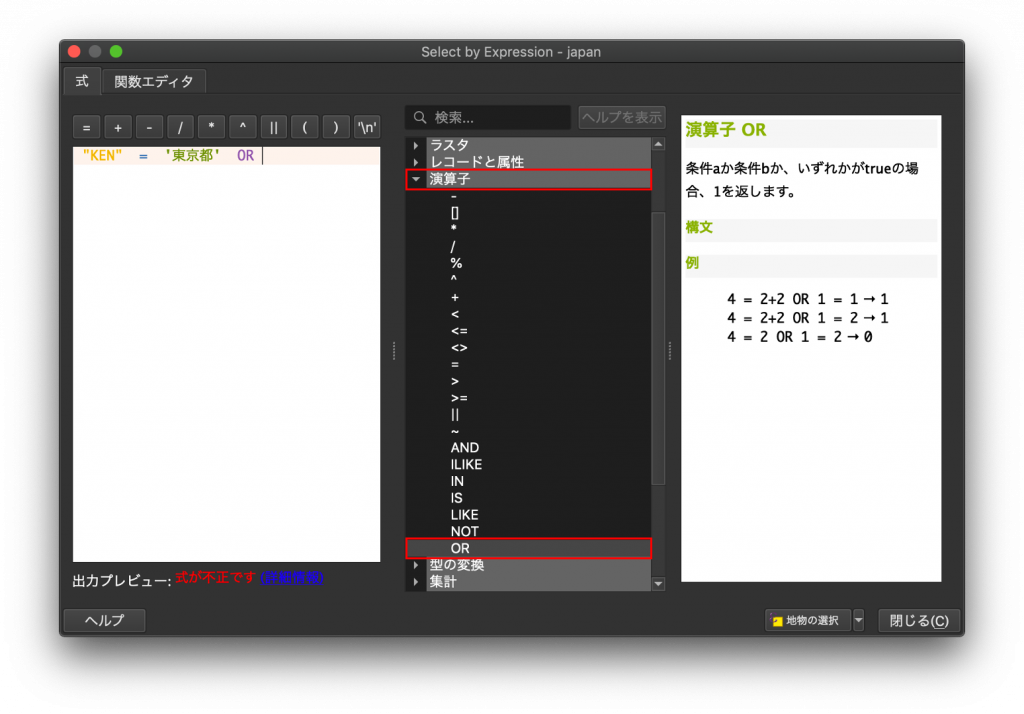Click the ヘルプ button

pyautogui.click(x=104, y=620)
